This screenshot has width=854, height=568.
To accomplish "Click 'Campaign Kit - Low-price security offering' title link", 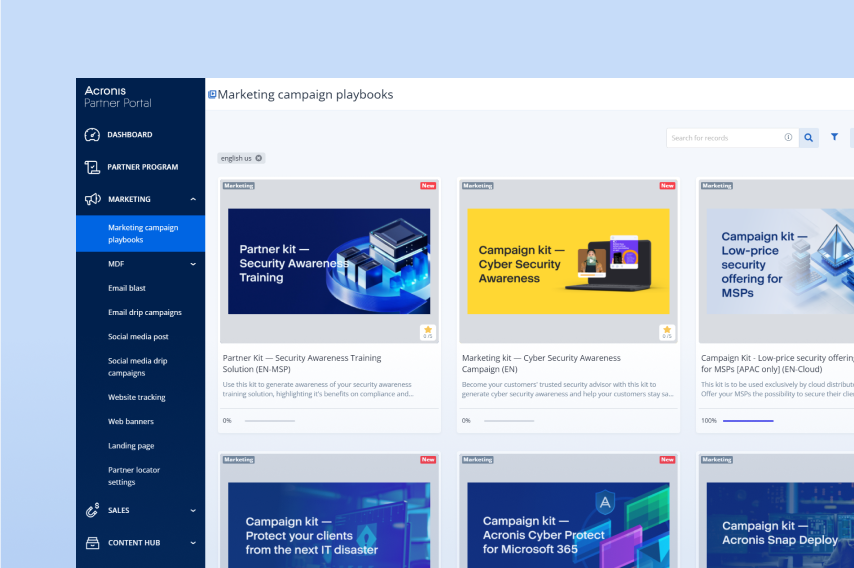I will (777, 363).
